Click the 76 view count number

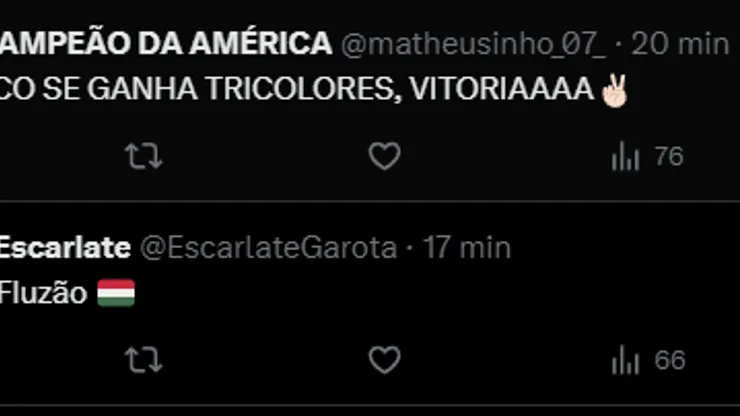tap(669, 156)
